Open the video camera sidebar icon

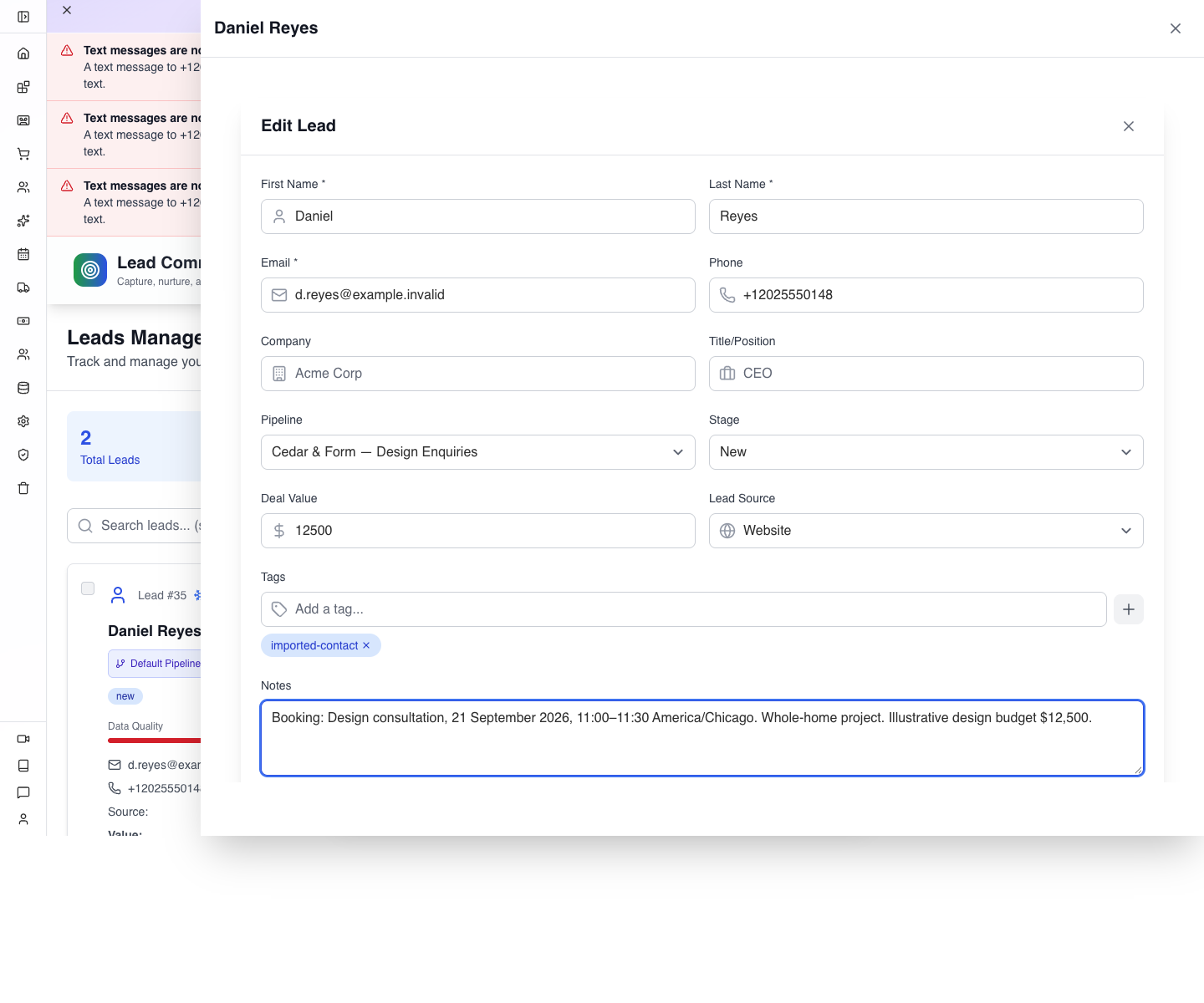(23, 739)
